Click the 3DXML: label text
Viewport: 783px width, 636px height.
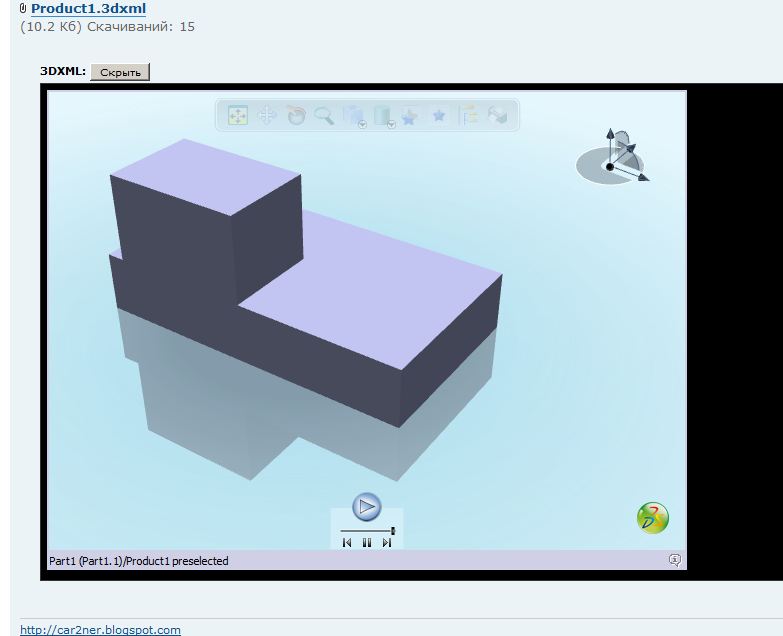click(63, 71)
